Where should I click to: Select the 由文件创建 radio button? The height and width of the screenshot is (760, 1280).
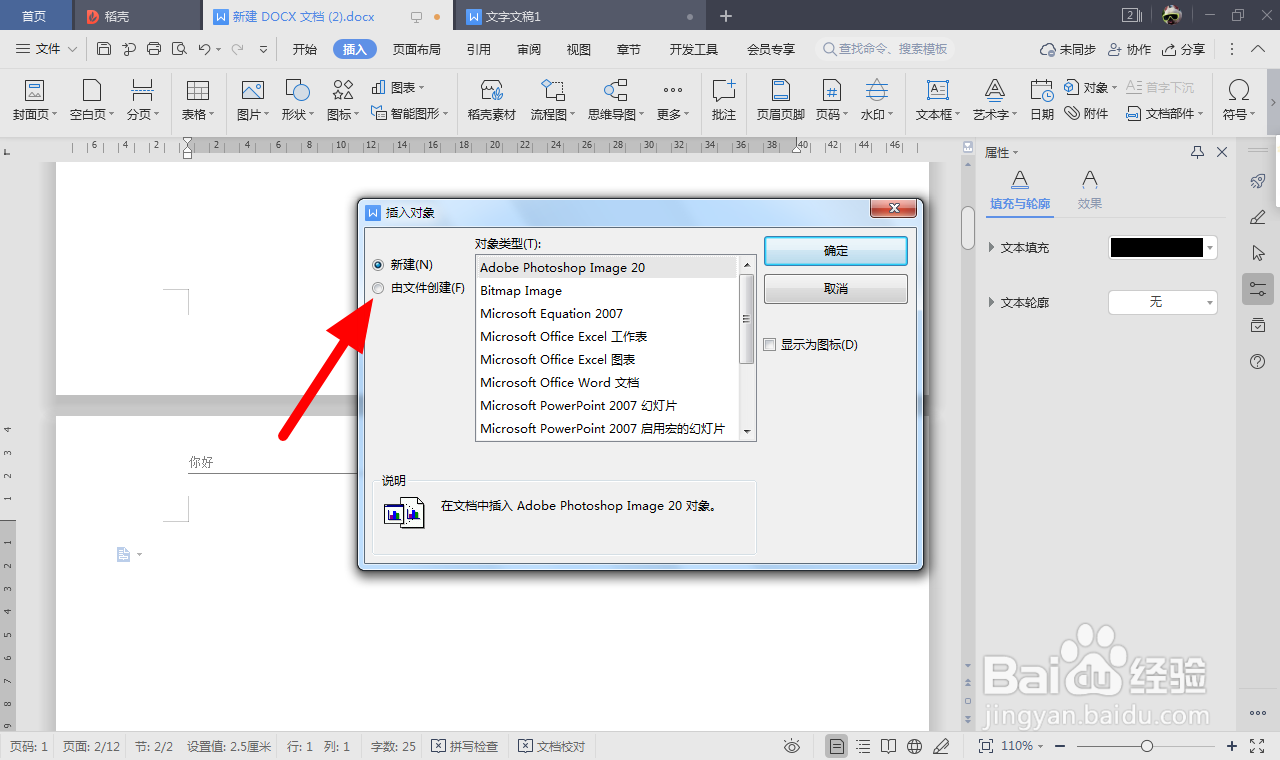click(378, 287)
